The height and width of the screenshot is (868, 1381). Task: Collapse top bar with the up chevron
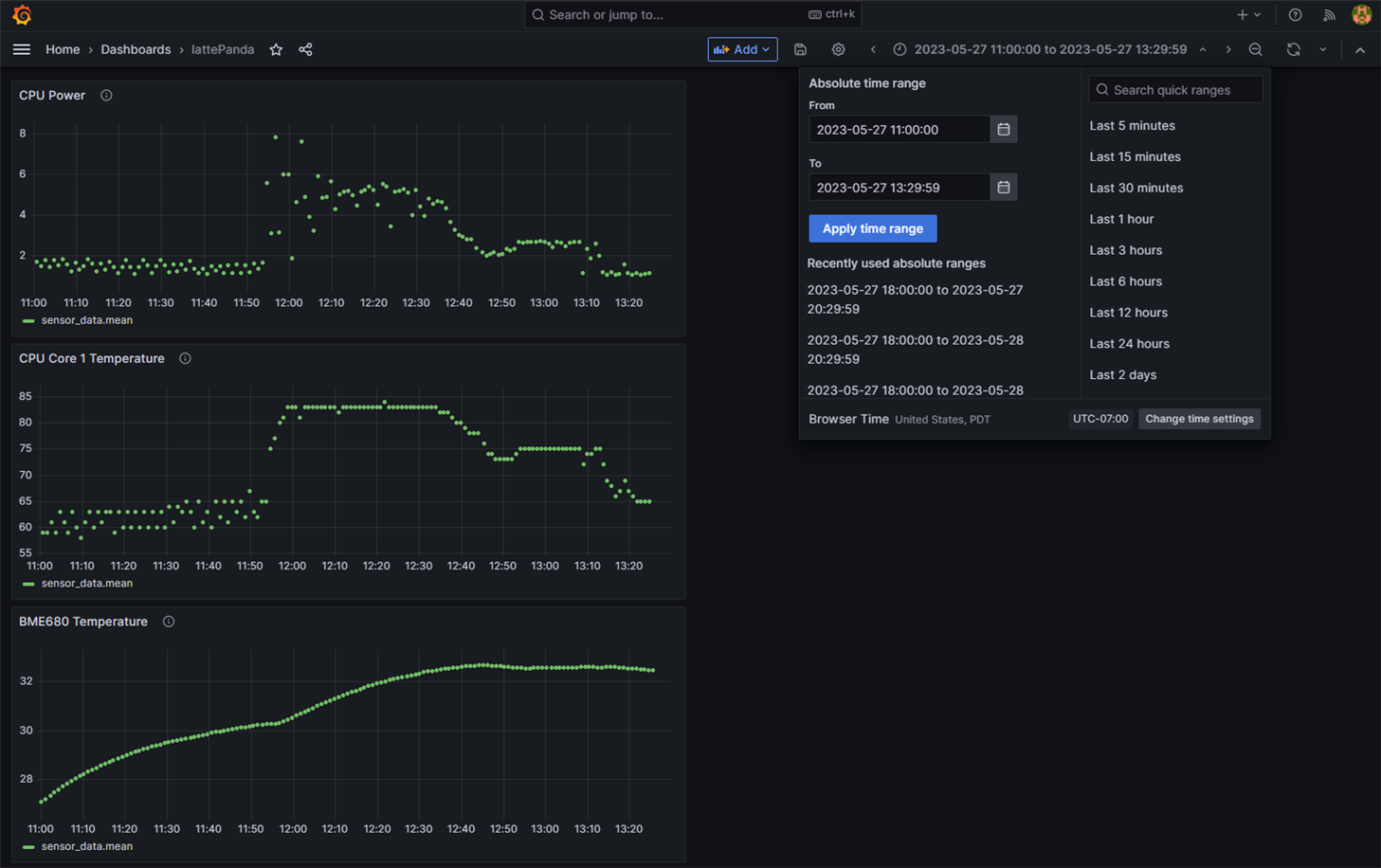coord(1360,50)
